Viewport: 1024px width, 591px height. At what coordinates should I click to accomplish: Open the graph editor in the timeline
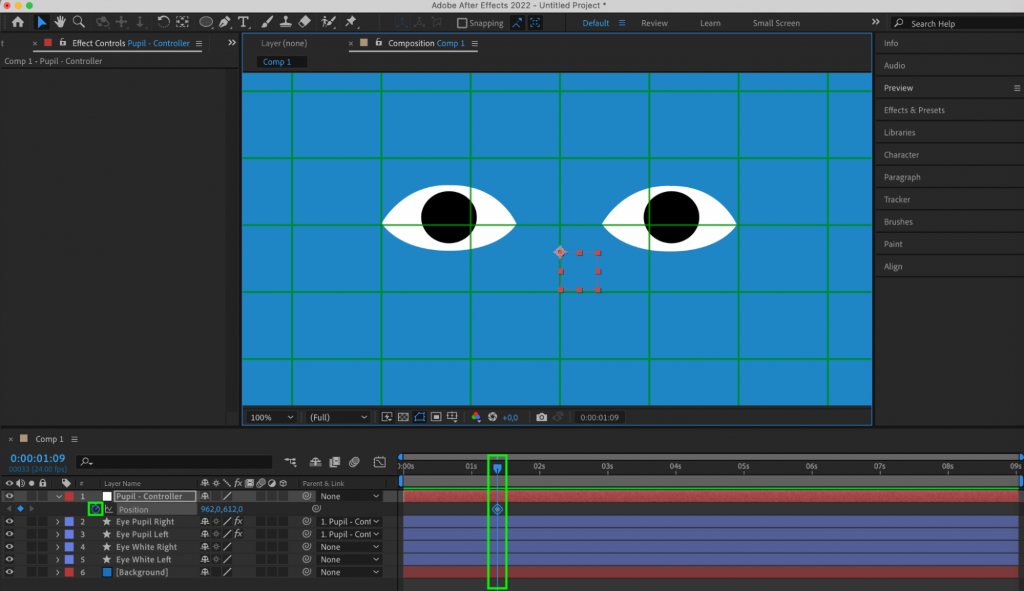pos(379,462)
